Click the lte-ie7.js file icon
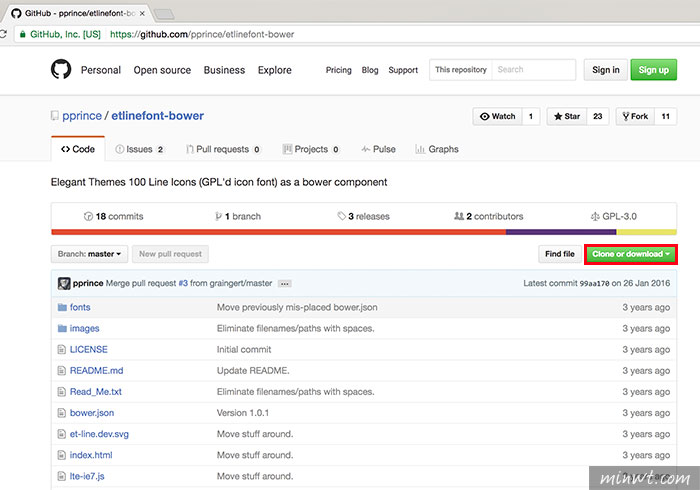This screenshot has width=700, height=490. (x=62, y=476)
